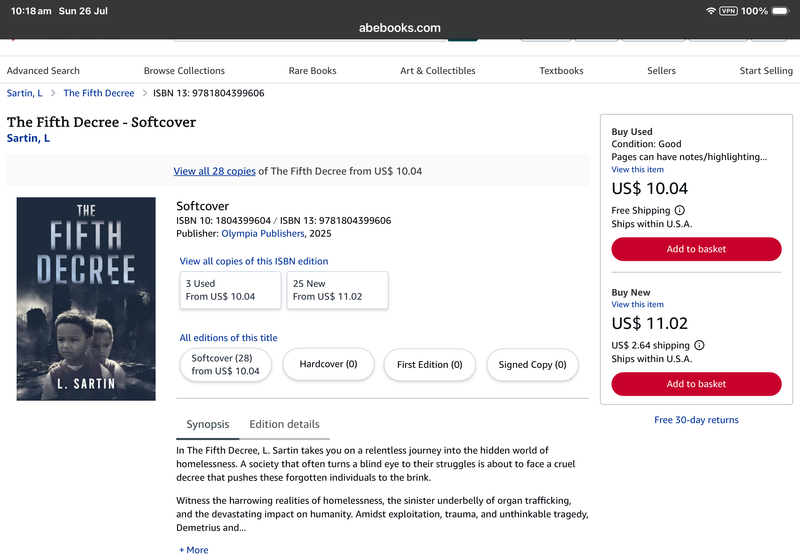Open Olympia Publishers link

tap(263, 233)
